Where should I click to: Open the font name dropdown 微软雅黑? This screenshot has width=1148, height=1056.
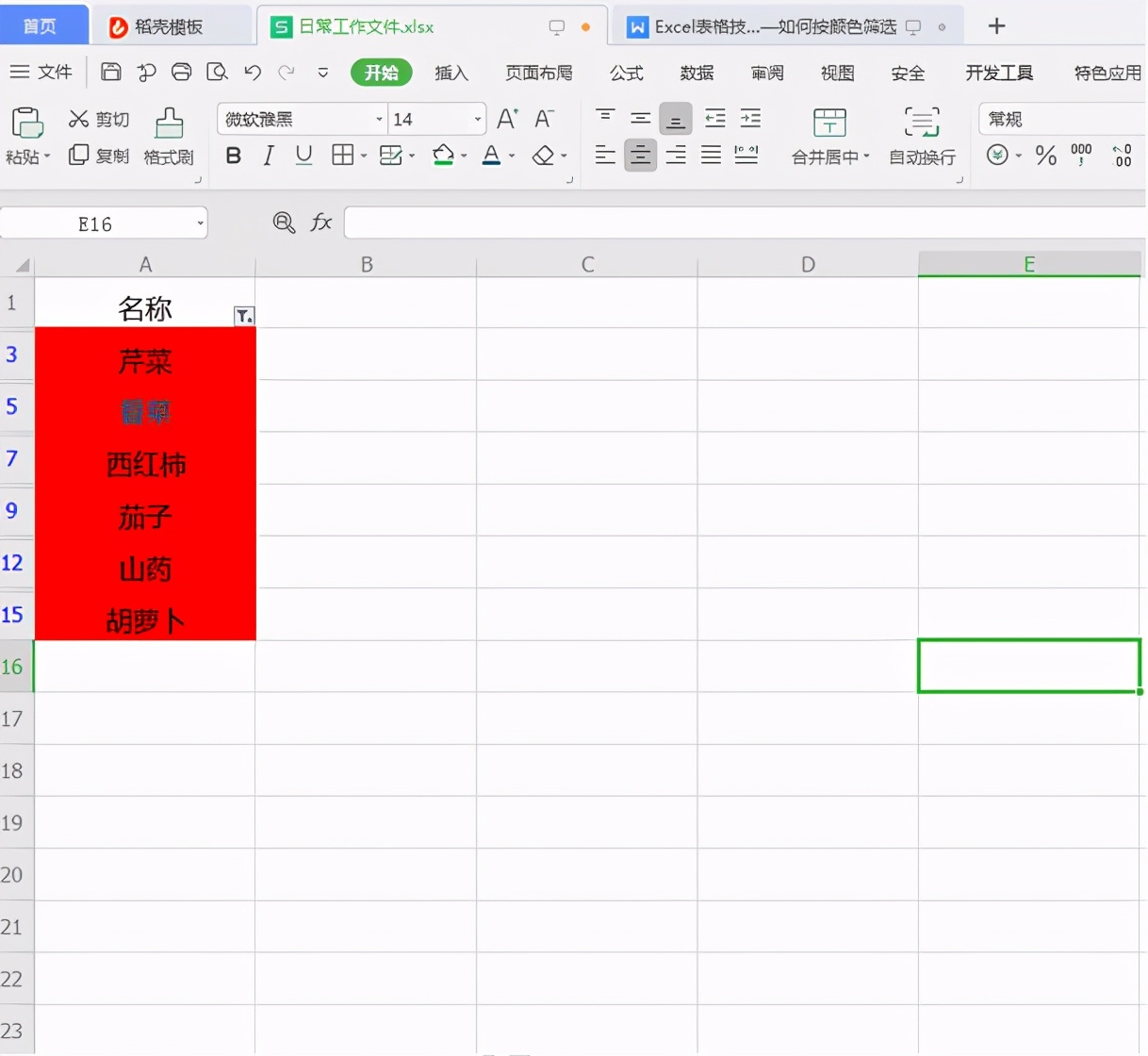point(379,119)
